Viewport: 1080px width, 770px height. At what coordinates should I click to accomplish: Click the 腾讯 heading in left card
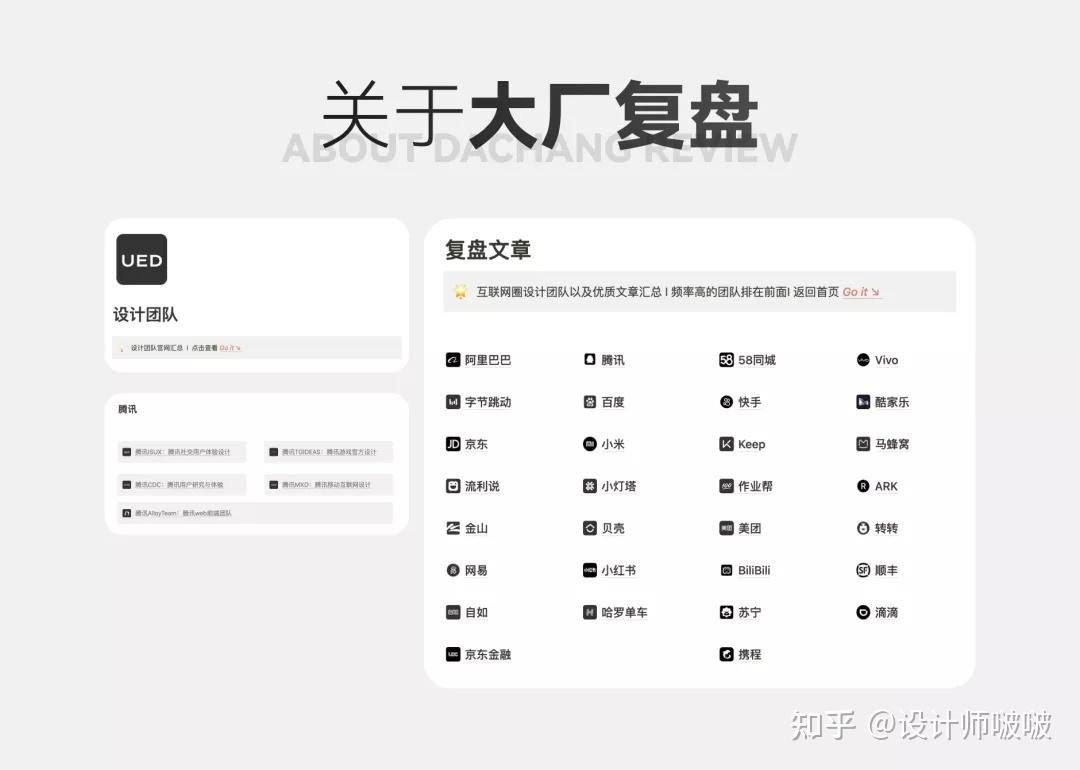[x=127, y=409]
